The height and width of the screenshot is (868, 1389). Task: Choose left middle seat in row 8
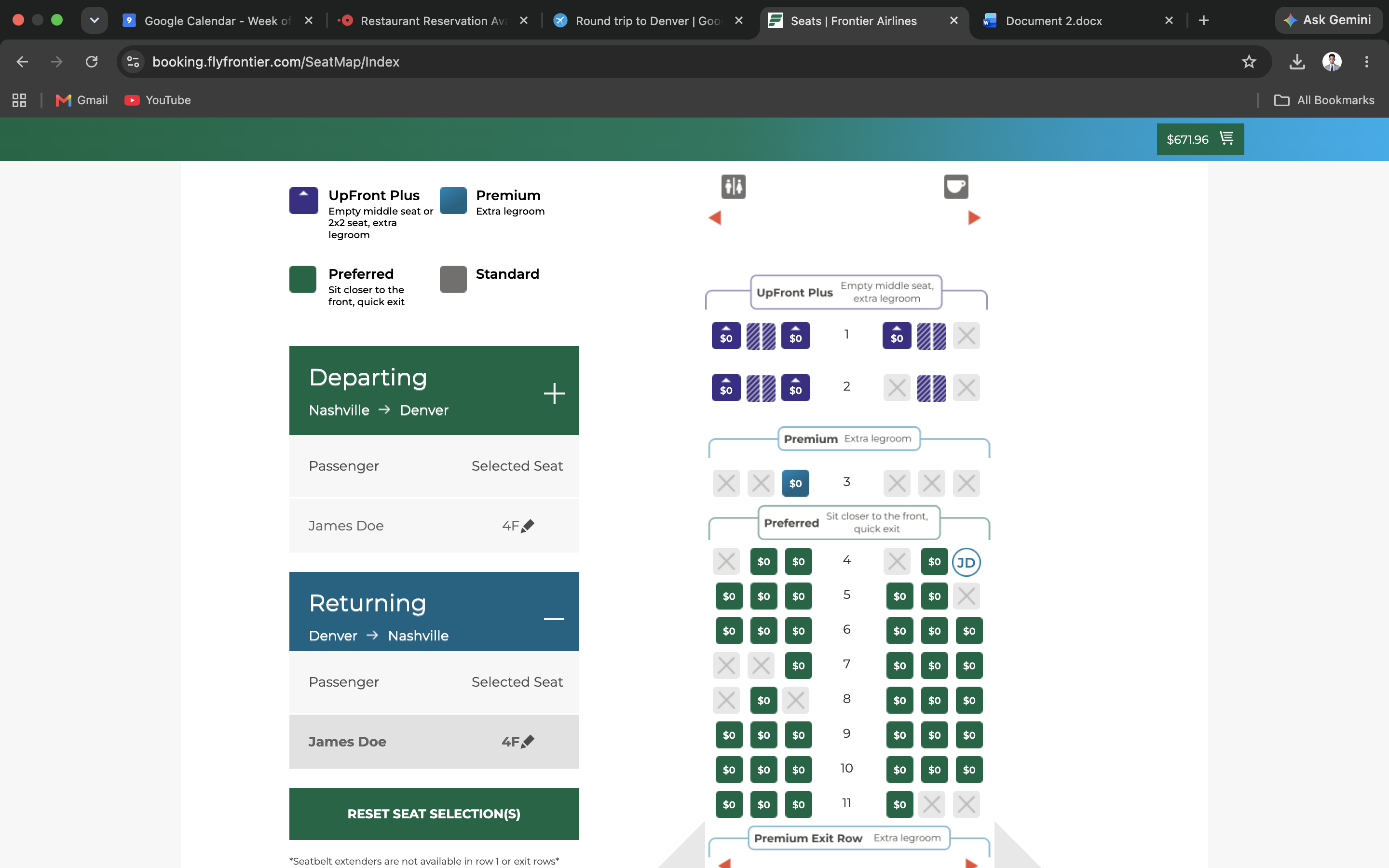(763, 700)
